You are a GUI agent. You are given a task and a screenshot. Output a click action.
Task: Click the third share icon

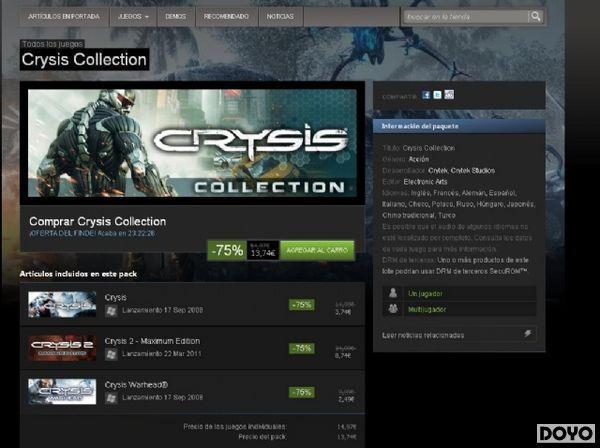click(449, 95)
